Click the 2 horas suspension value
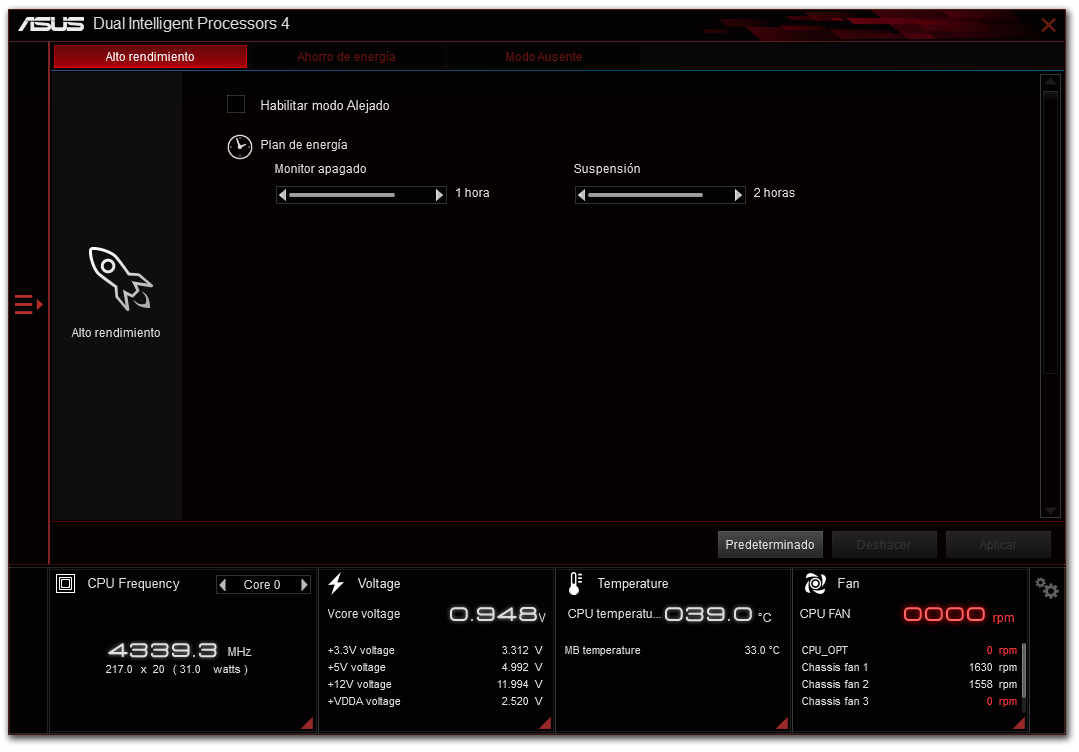This screenshot has height=752, width=1079. [774, 193]
